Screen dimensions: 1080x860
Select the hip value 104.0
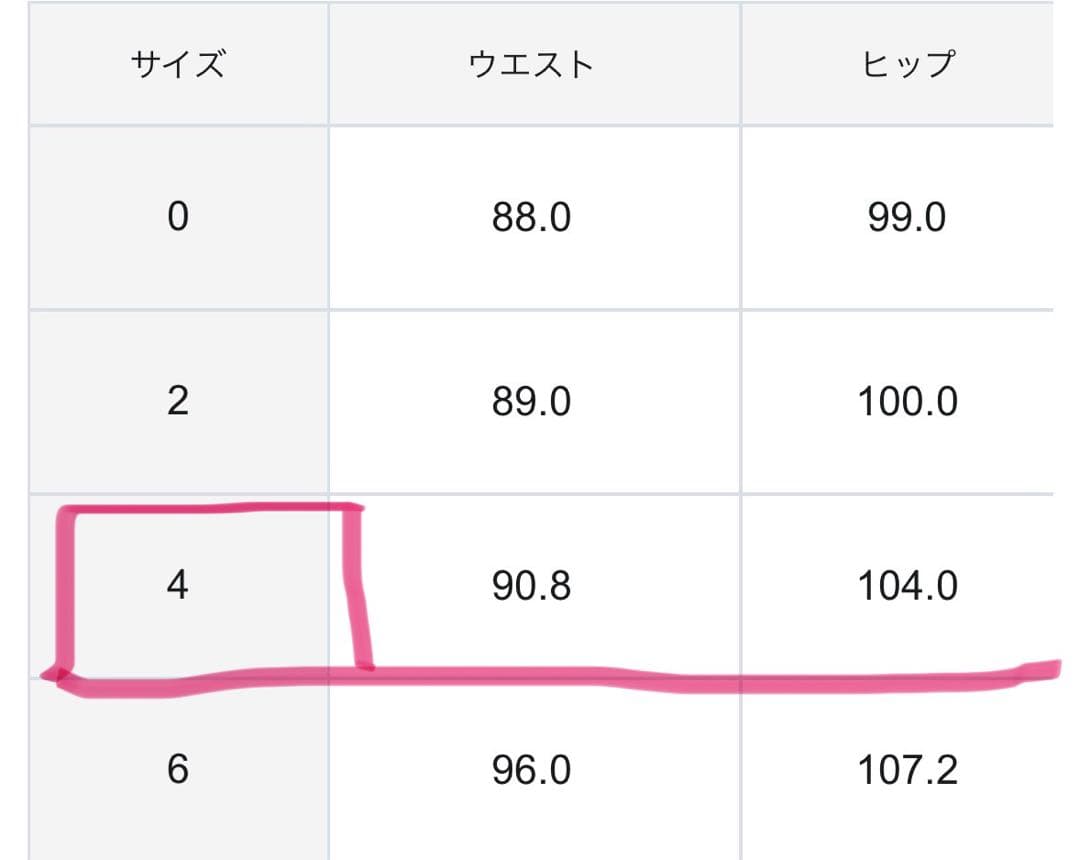click(x=907, y=586)
